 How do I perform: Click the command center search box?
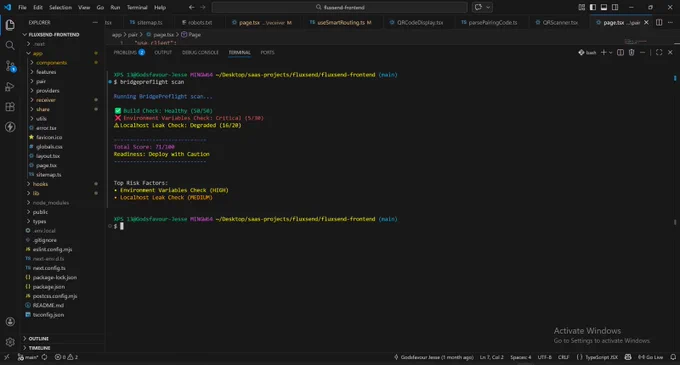click(340, 7)
